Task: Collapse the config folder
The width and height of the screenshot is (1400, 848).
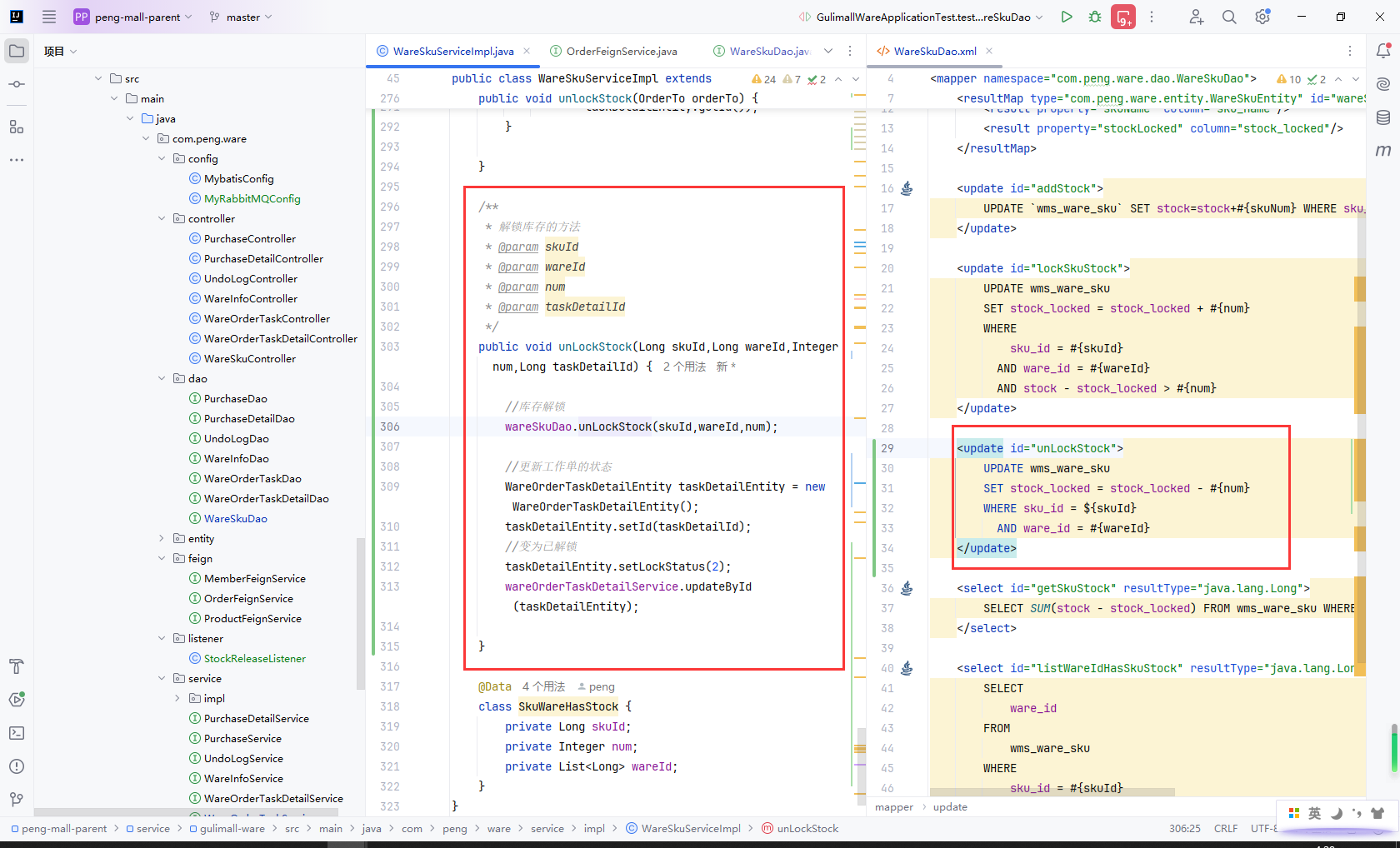Action: 162,158
